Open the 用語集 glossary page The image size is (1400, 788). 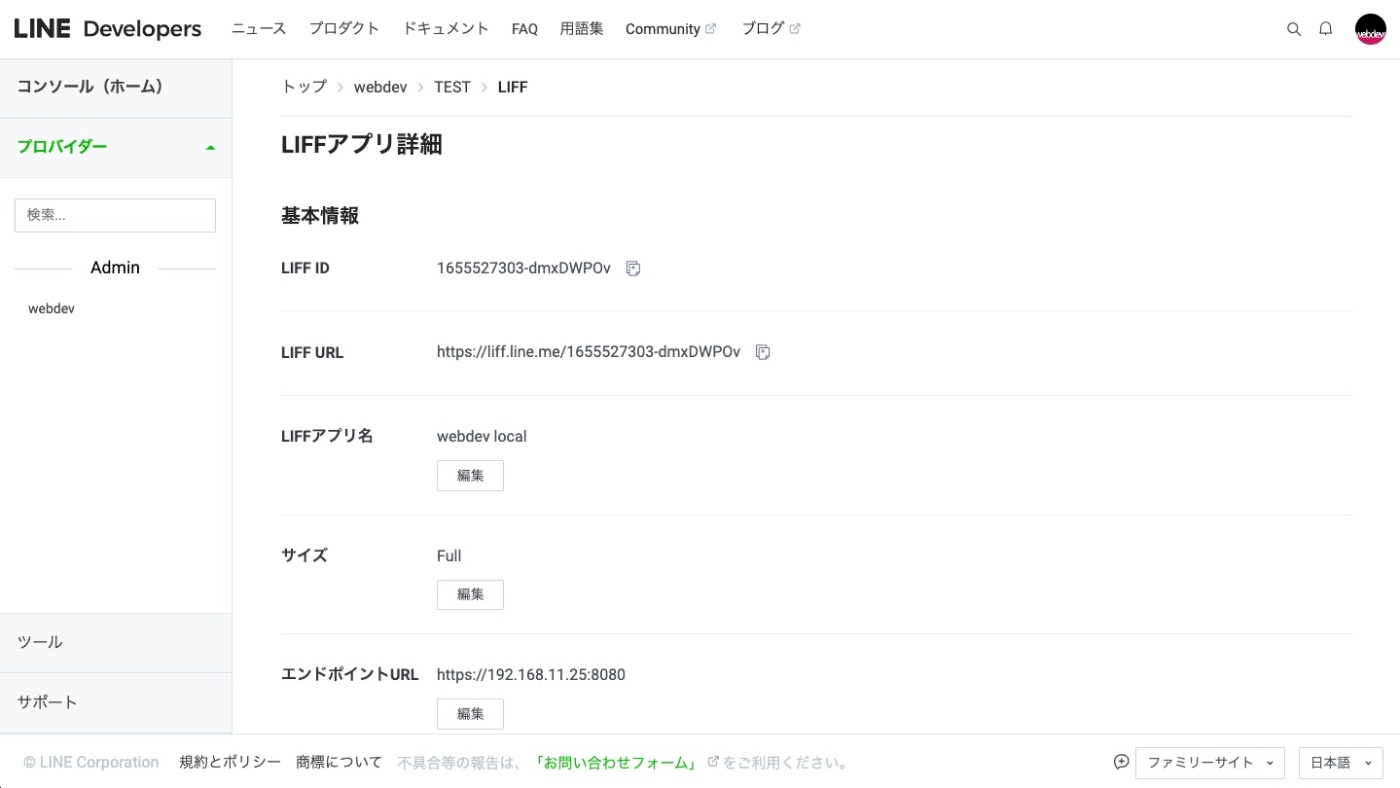pos(582,29)
